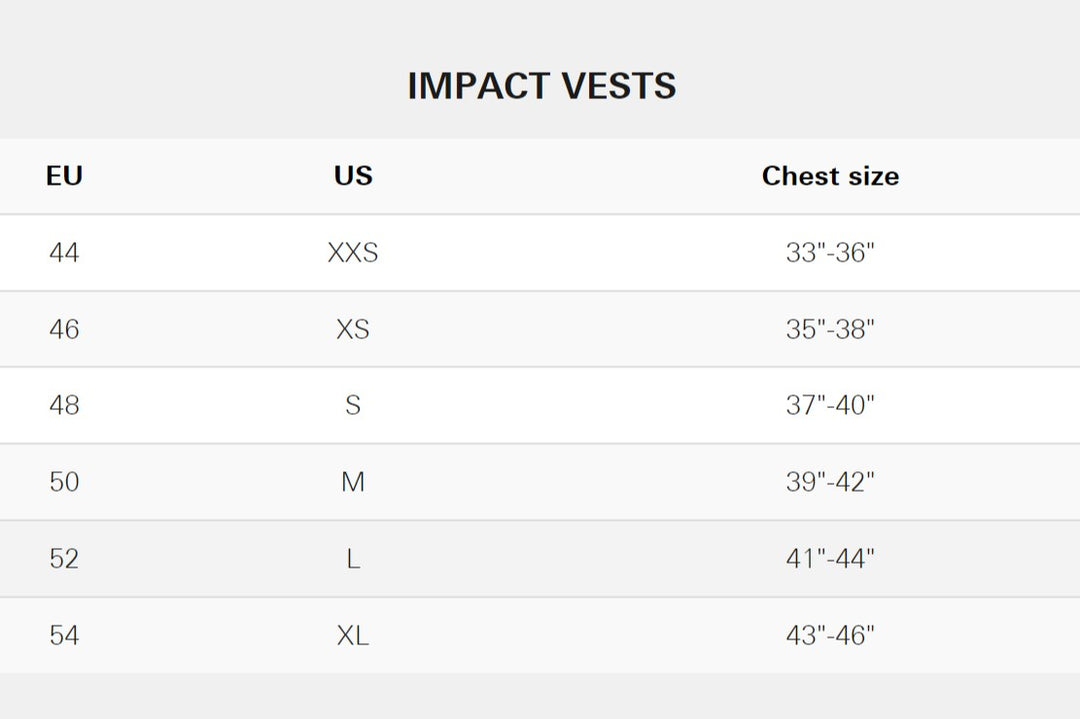Click EU size 46 cell
This screenshot has height=719, width=1080.
pos(64,329)
